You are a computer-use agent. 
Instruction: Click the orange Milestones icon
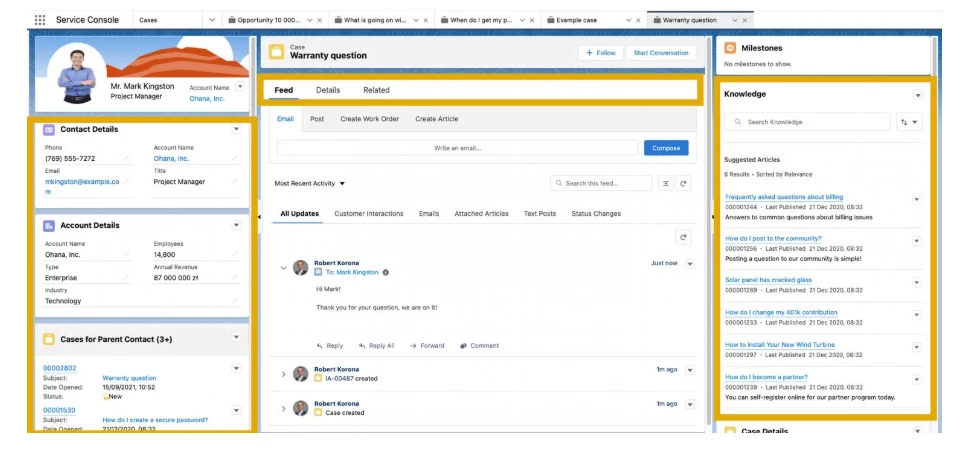coord(730,48)
